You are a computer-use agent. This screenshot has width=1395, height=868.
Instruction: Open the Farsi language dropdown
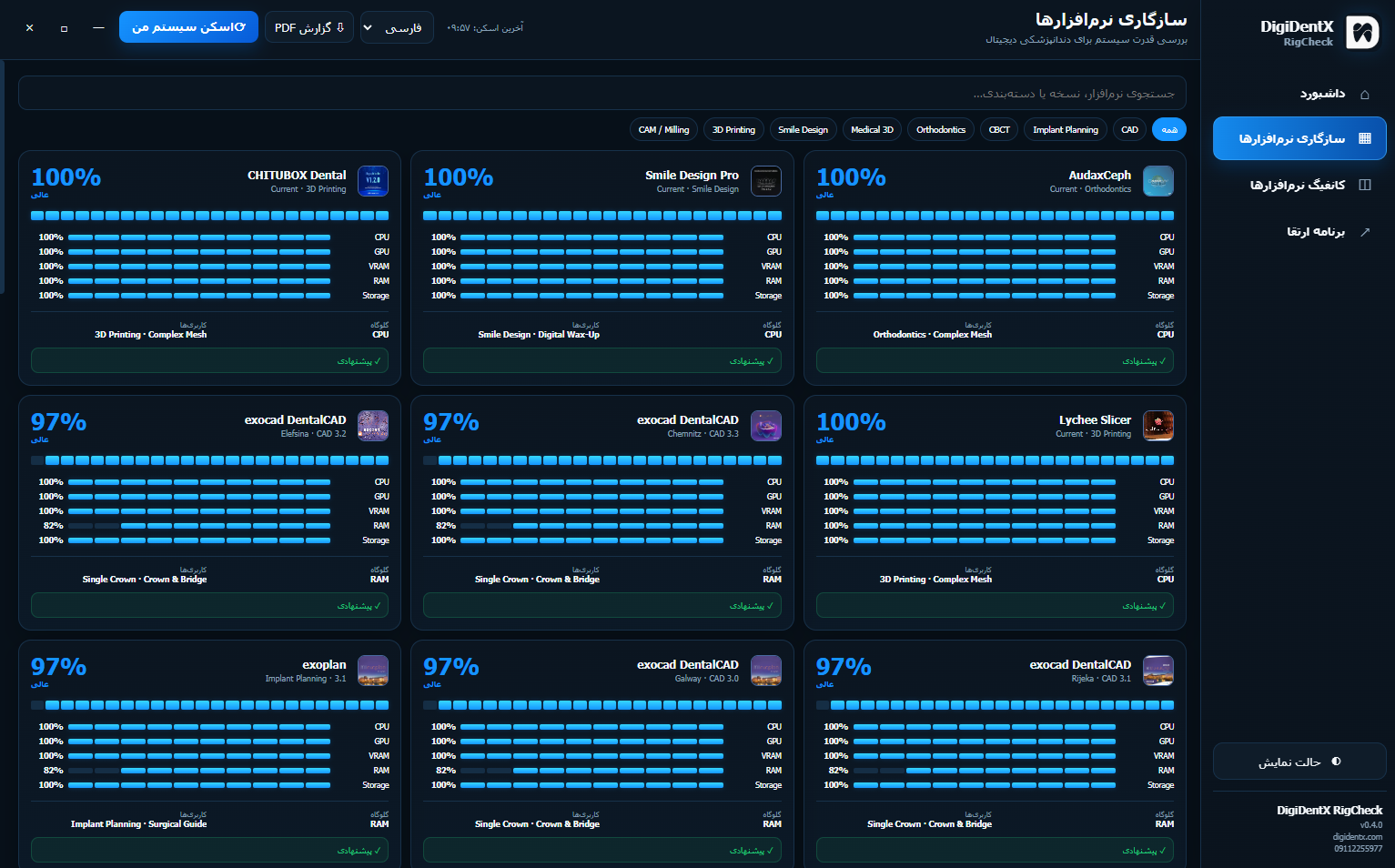(397, 27)
